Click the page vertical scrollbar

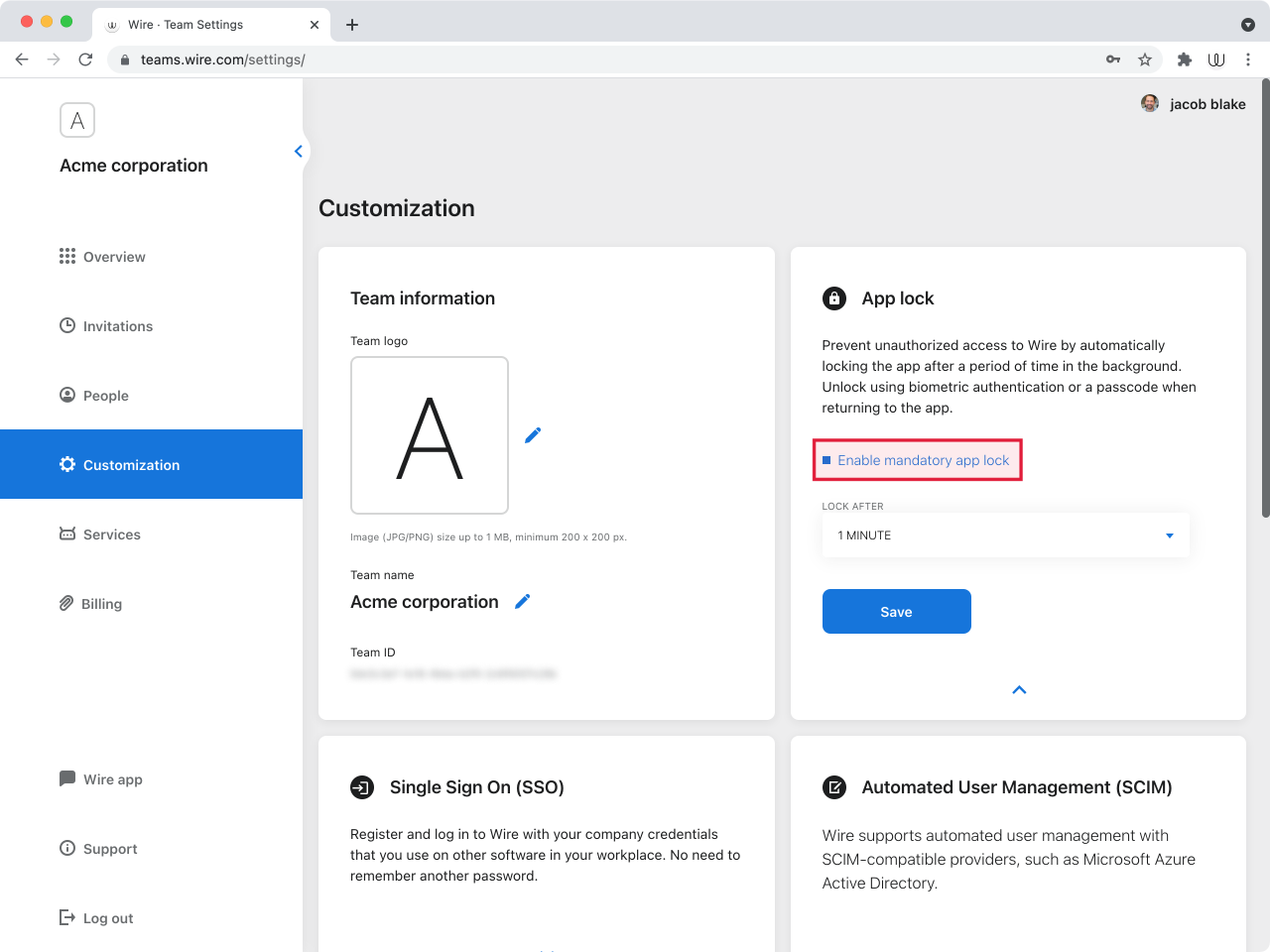(1265, 297)
